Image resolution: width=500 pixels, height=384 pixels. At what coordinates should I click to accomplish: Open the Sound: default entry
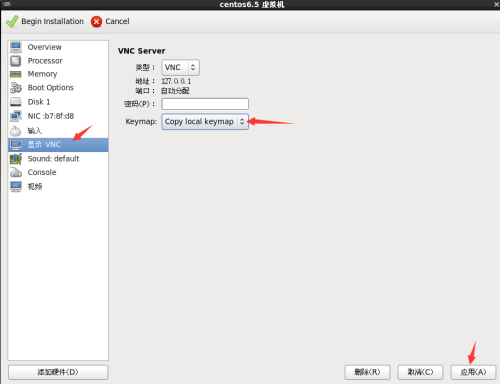[x=58, y=159]
